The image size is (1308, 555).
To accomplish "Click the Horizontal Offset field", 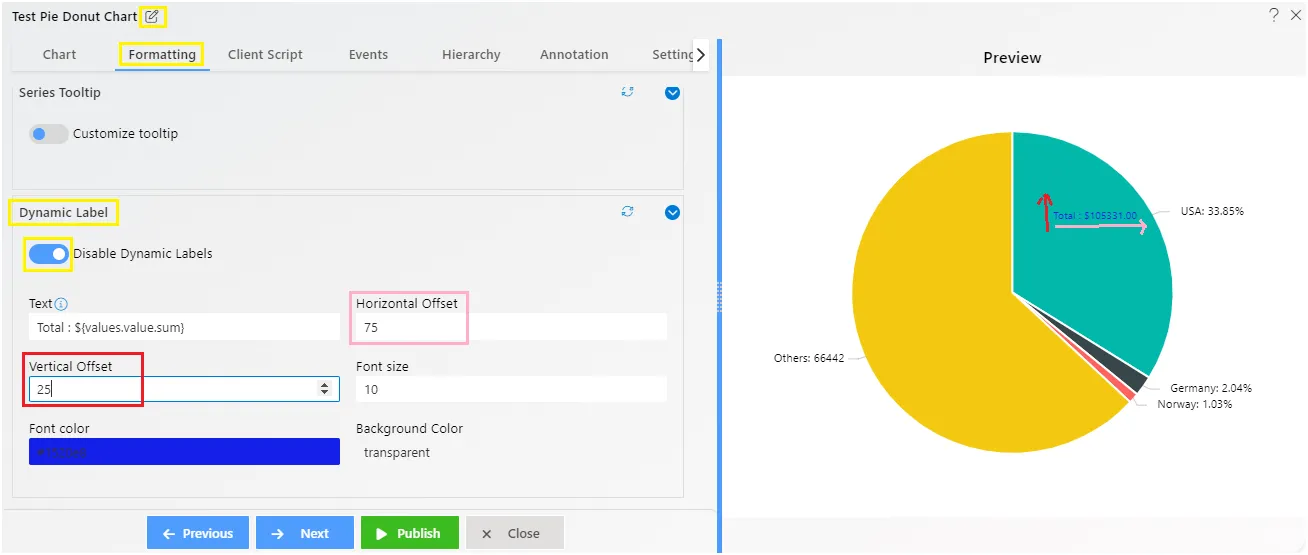I will [511, 327].
